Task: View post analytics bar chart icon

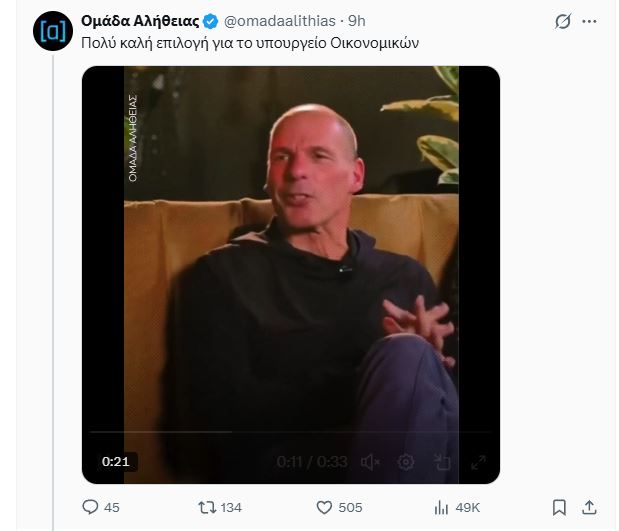Action: (441, 507)
